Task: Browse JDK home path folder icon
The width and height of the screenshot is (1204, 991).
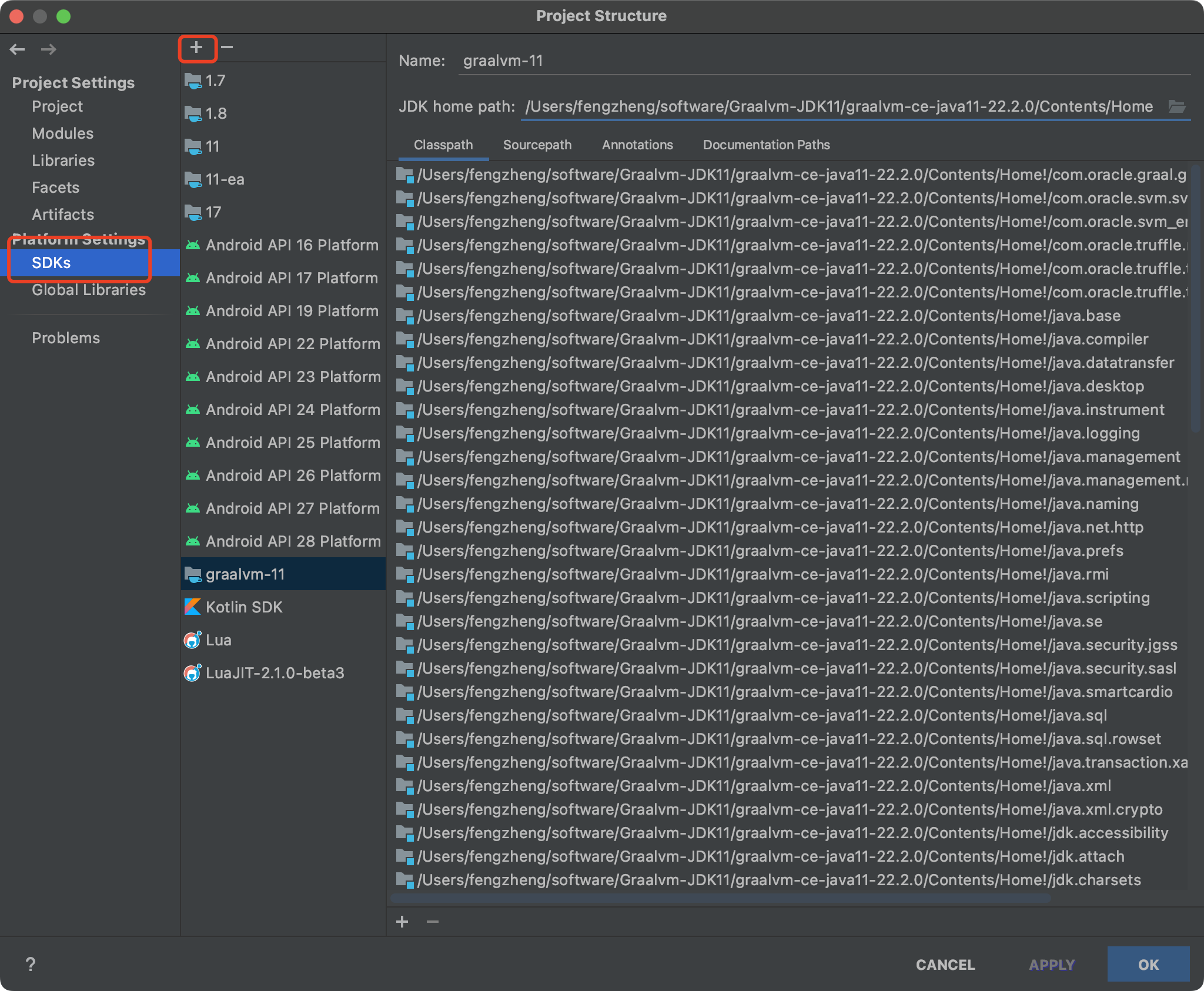Action: click(x=1176, y=106)
